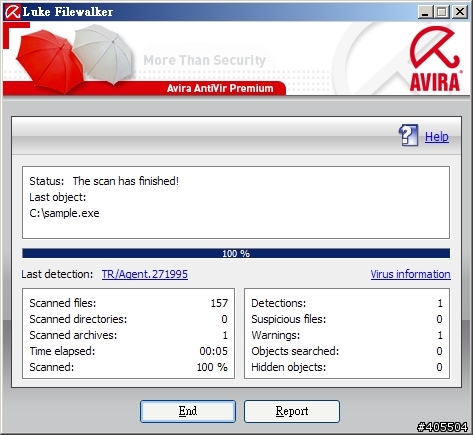Click the 'Scanned:' label
473x435 pixels.
point(52,367)
